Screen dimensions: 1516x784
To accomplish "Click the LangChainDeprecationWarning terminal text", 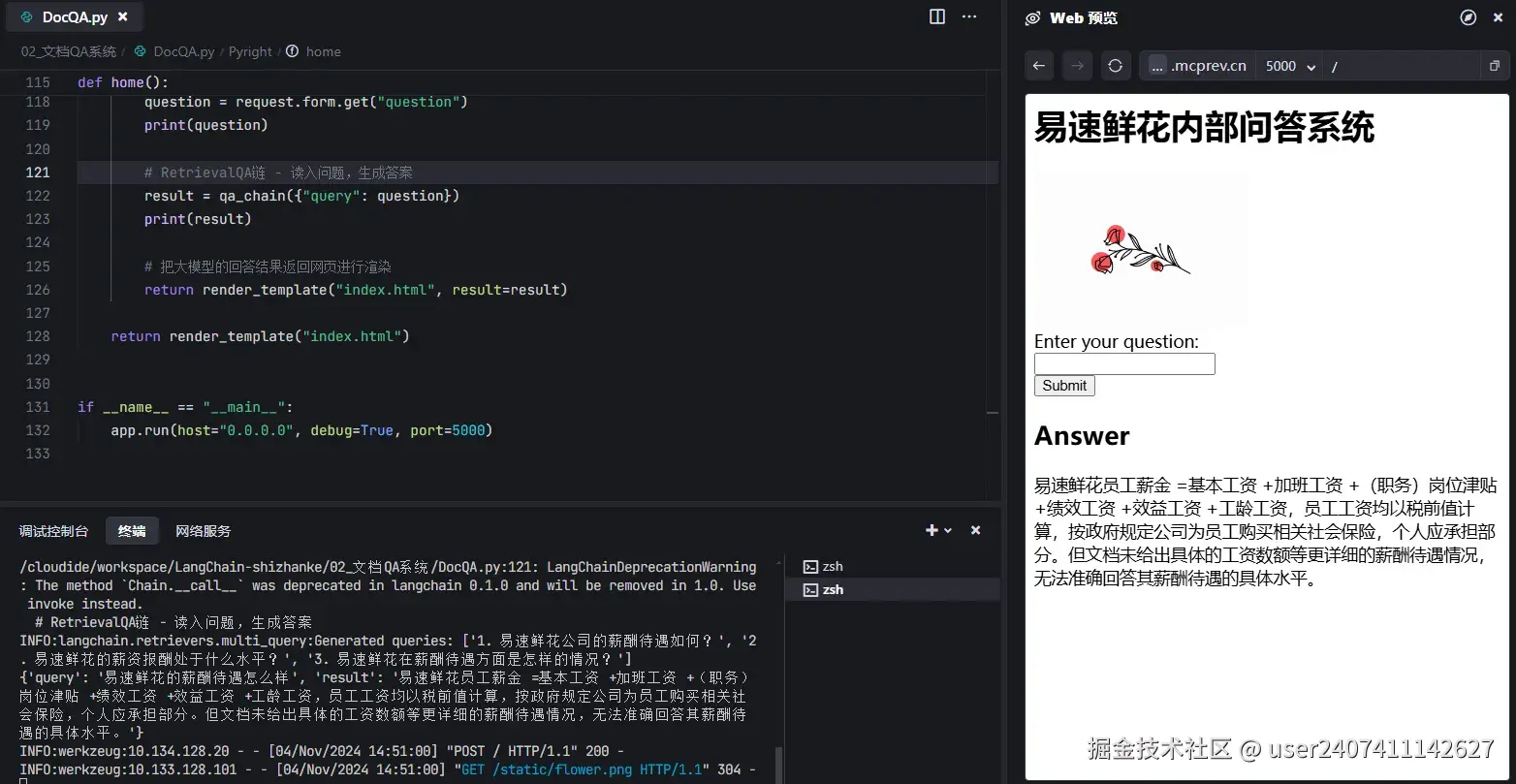I will [x=651, y=567].
